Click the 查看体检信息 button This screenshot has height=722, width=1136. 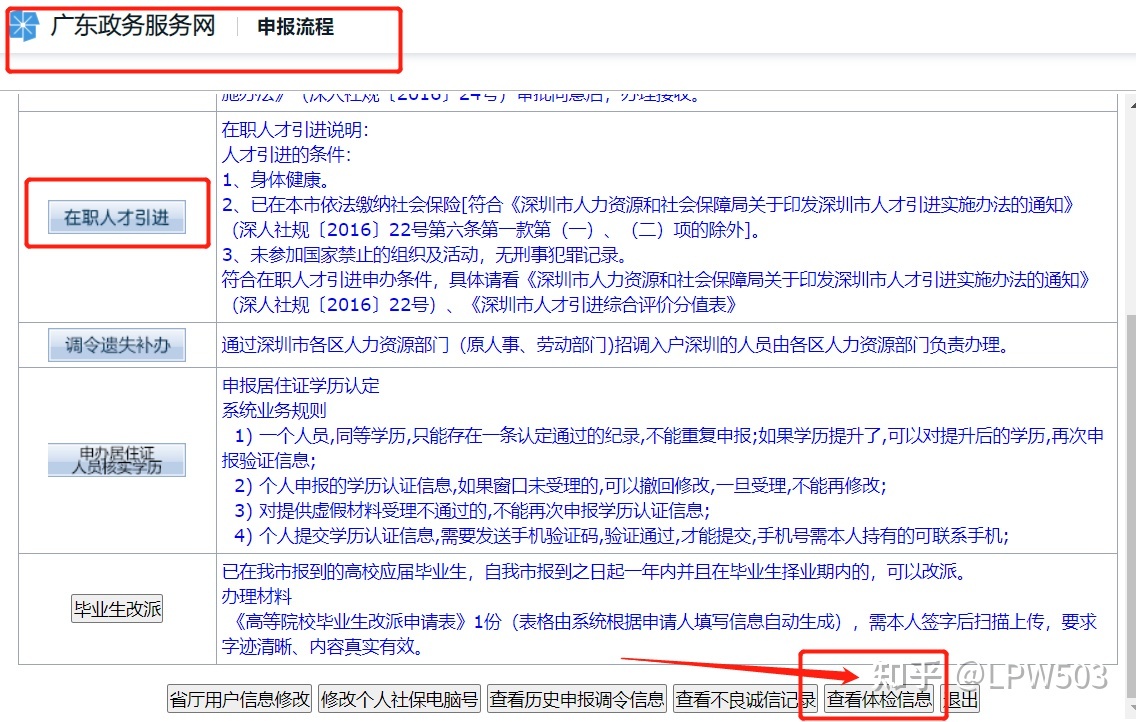[880, 699]
